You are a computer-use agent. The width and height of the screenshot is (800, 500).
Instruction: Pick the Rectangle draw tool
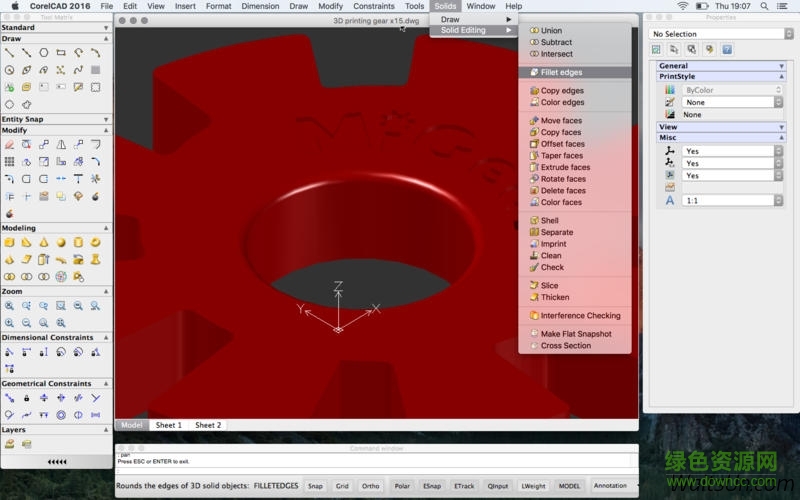coord(61,52)
